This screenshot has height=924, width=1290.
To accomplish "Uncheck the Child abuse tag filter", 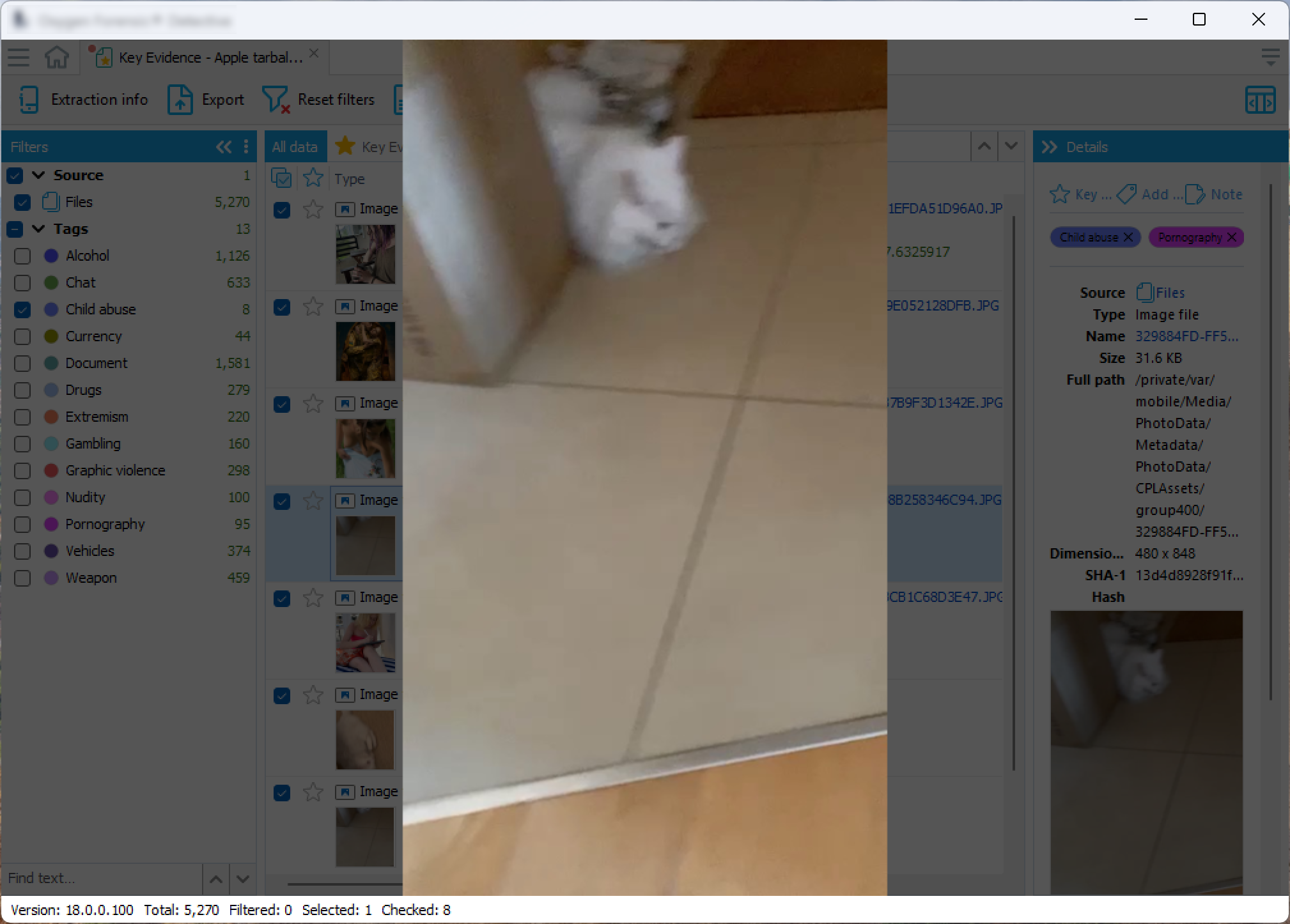I will 22,310.
